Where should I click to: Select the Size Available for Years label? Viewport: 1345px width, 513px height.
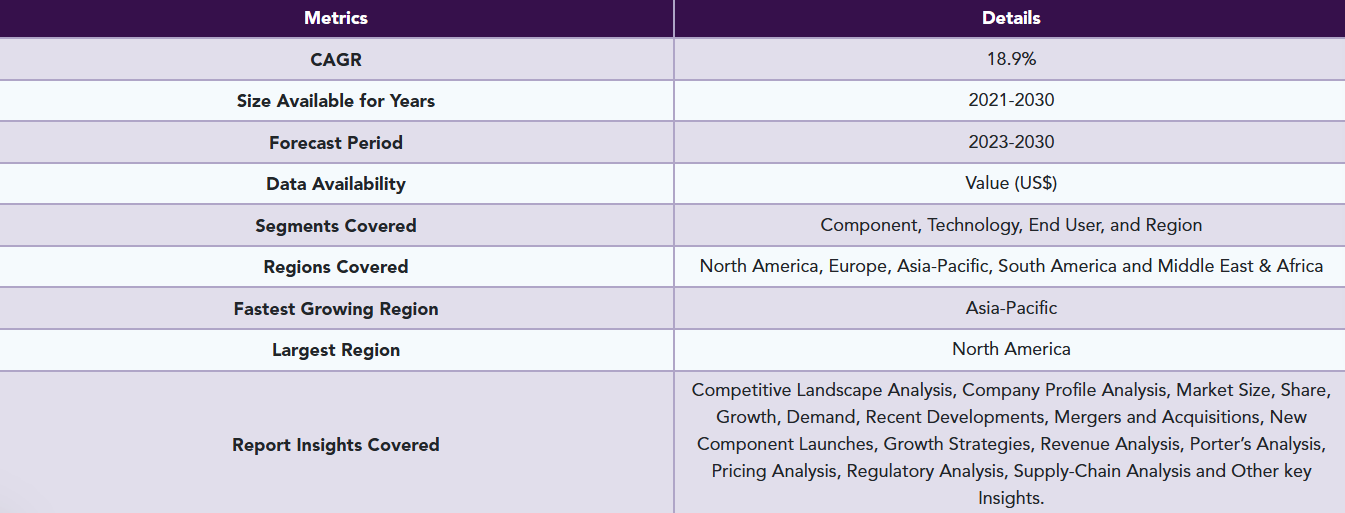pyautogui.click(x=336, y=101)
